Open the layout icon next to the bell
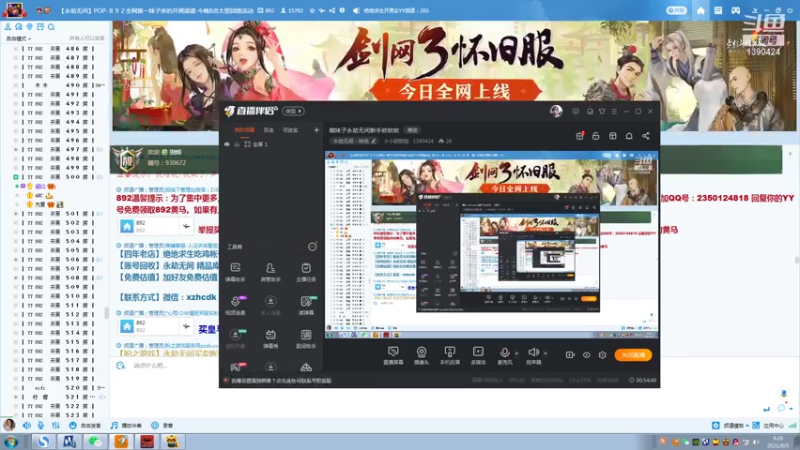 click(613, 136)
